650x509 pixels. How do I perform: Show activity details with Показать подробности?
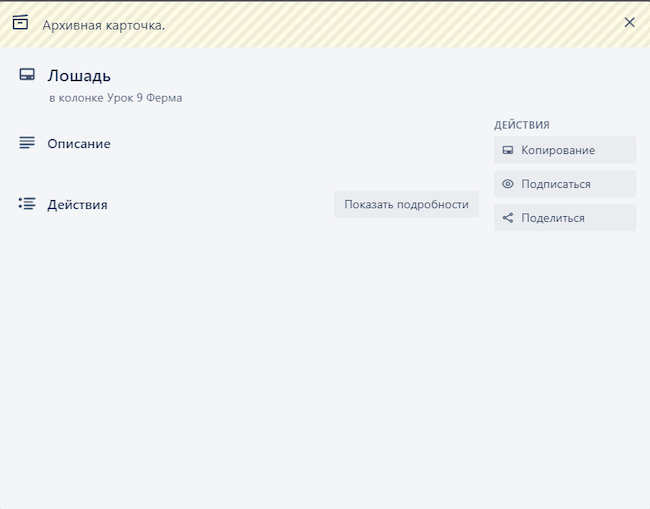click(x=406, y=204)
